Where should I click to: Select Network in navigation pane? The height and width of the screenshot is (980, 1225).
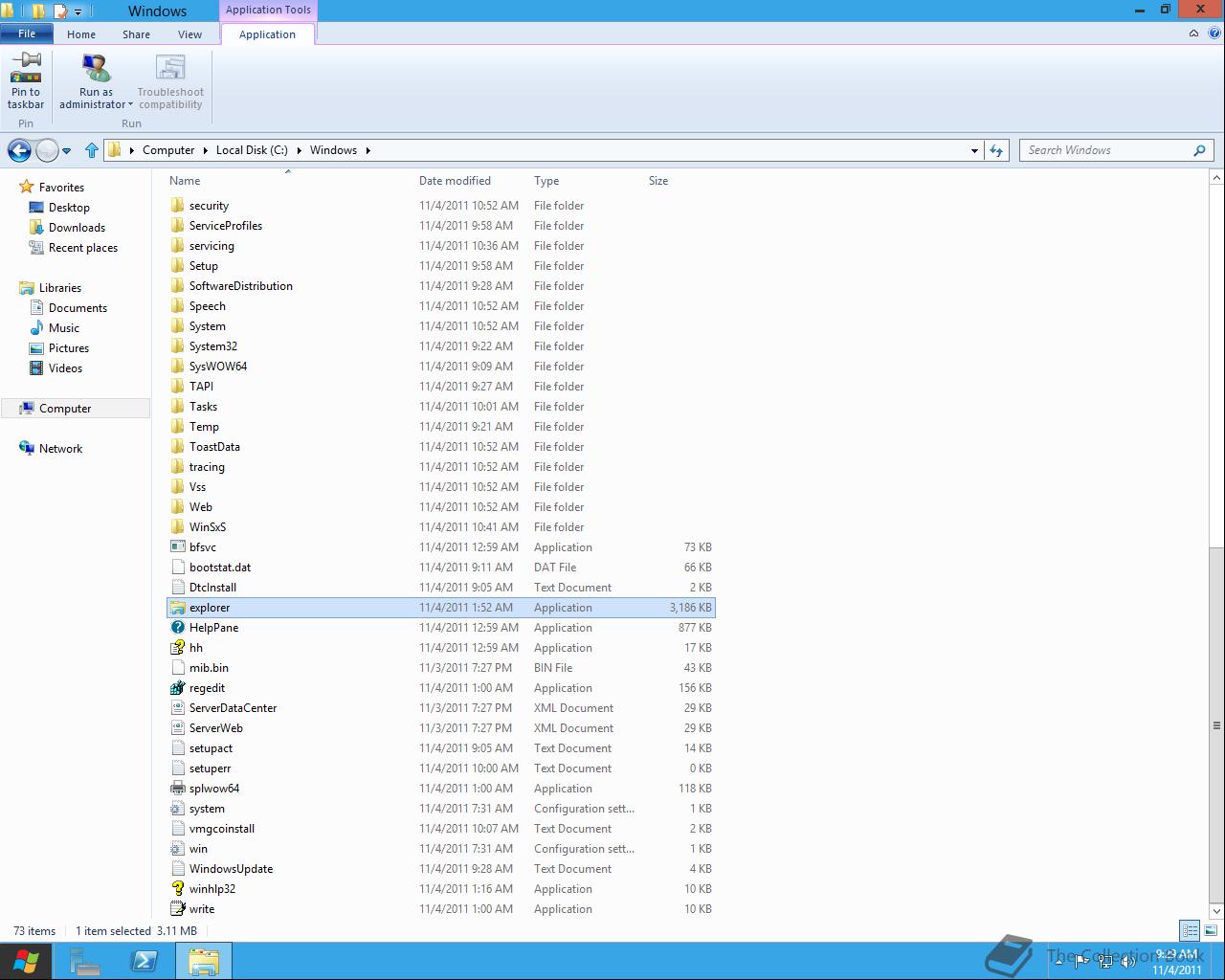click(60, 449)
